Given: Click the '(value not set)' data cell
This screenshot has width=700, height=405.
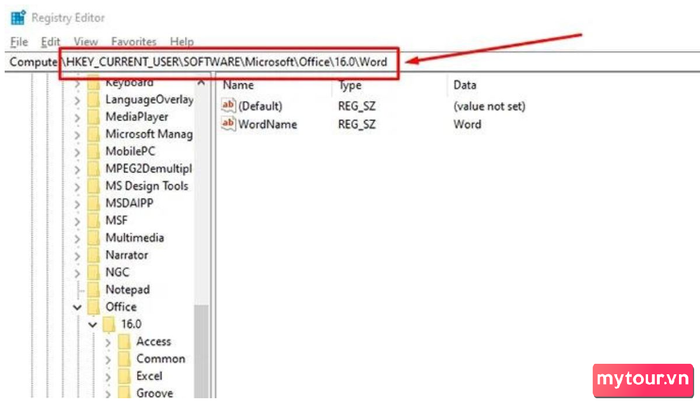Looking at the screenshot, I should [489, 106].
